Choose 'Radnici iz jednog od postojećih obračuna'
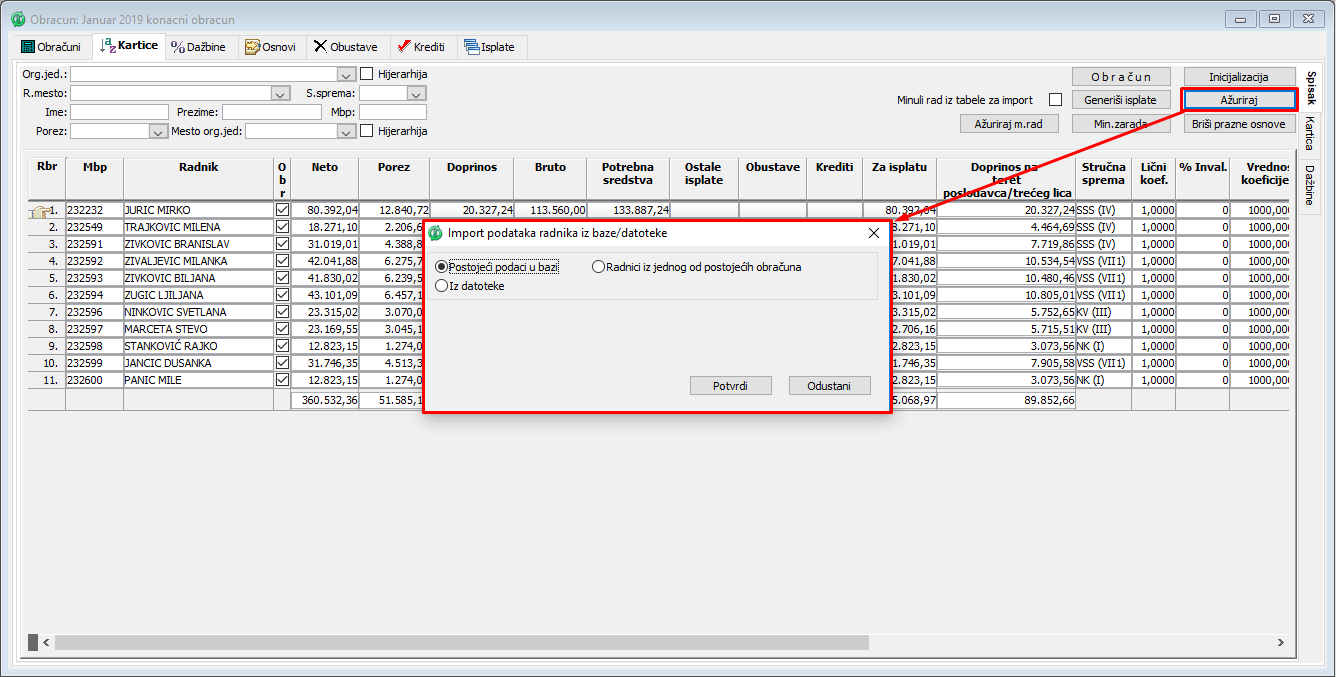Screen dimensions: 1336x677 click(599, 267)
